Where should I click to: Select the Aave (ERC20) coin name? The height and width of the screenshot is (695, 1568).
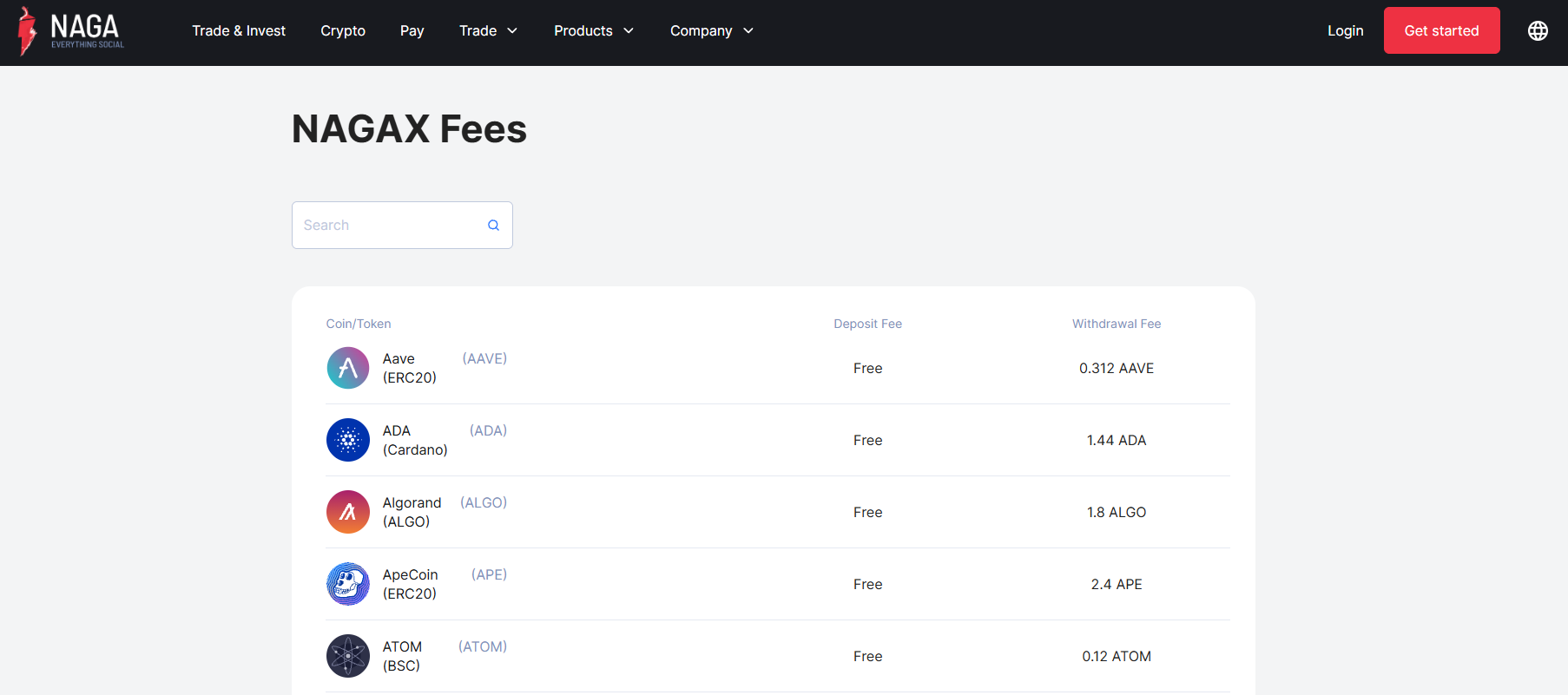410,368
